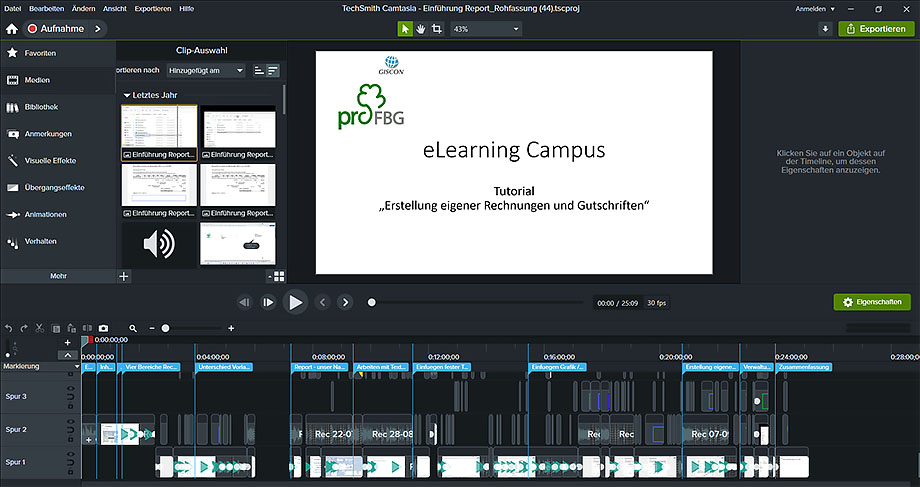Go to the Home screen icon
Screen dimensions: 920x487
pos(12,29)
